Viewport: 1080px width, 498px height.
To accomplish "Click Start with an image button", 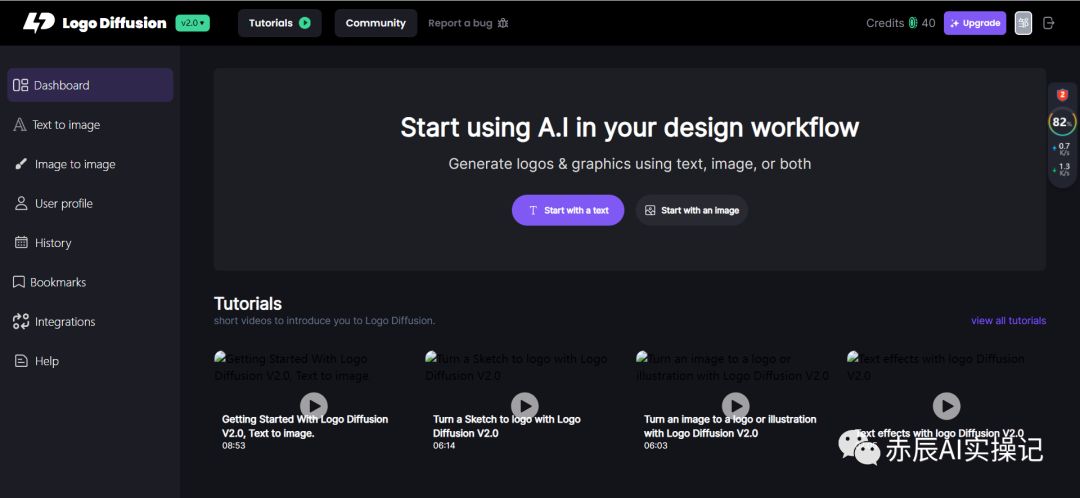I will [x=692, y=210].
